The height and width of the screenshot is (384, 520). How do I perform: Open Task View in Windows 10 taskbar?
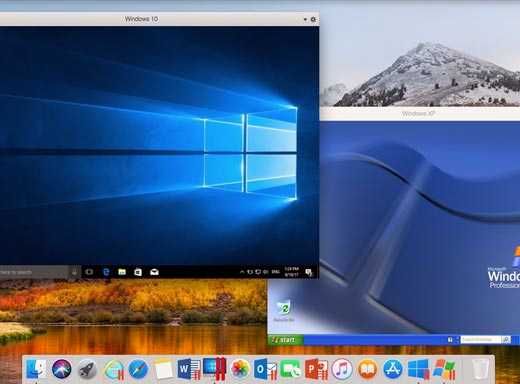click(89, 272)
